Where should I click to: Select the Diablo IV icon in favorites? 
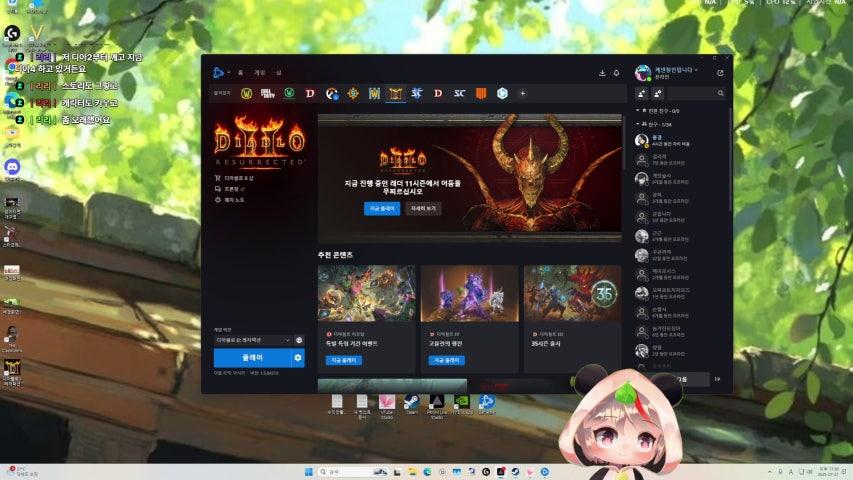click(310, 94)
